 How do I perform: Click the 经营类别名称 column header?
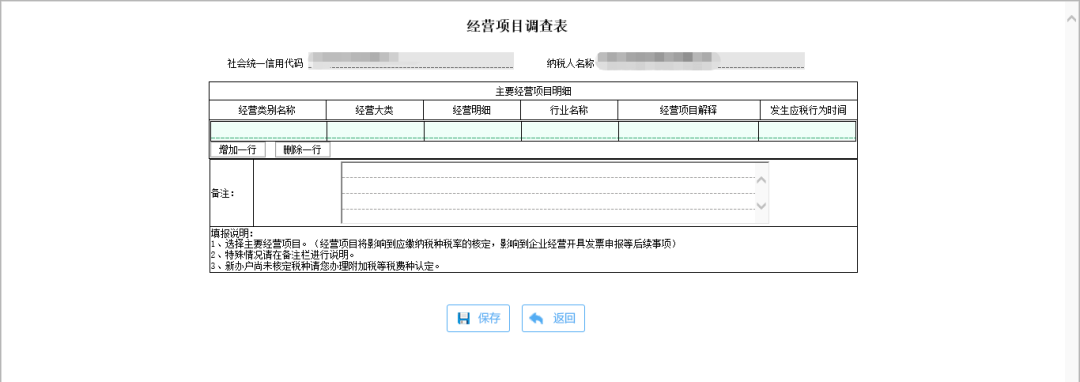[268, 110]
